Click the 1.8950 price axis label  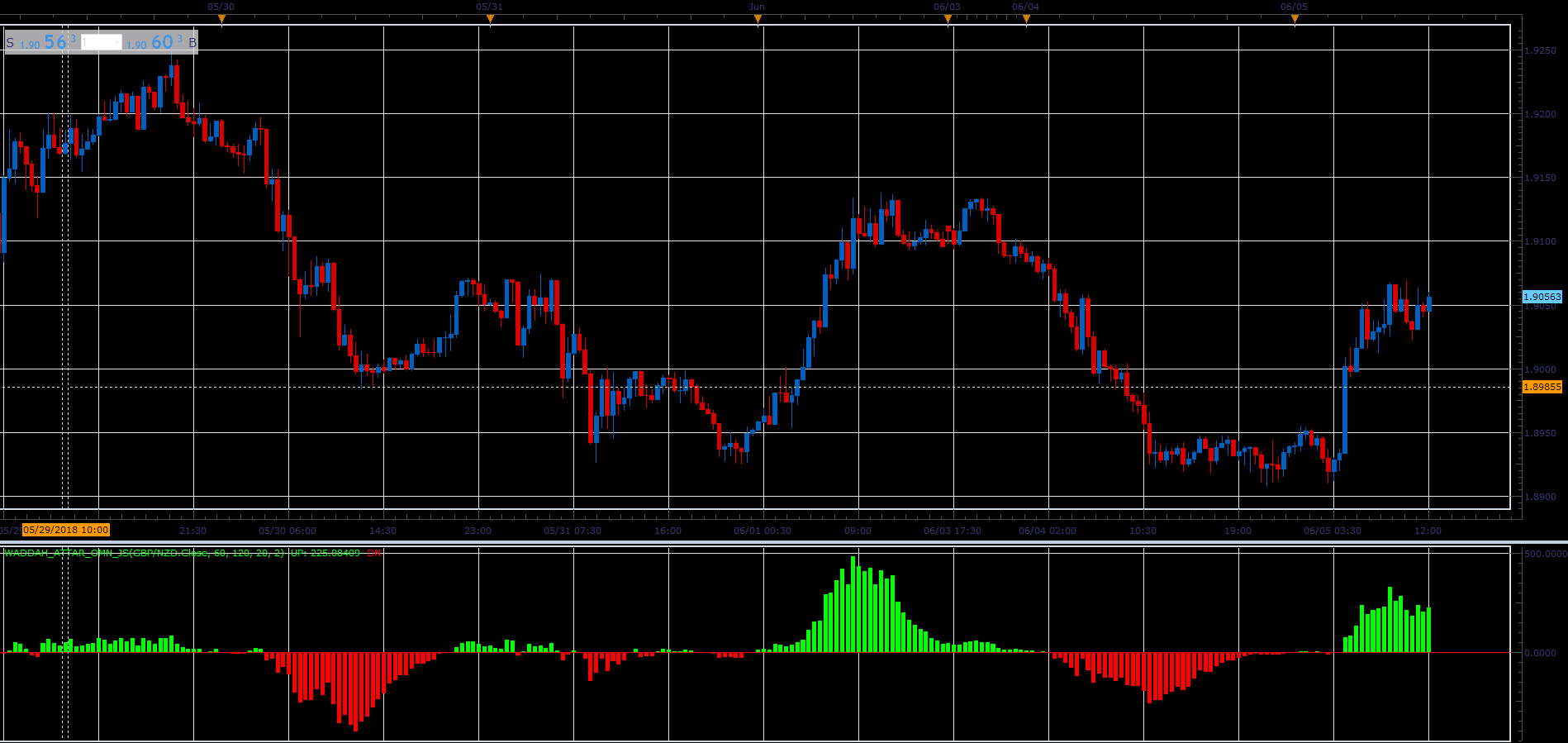1540,433
